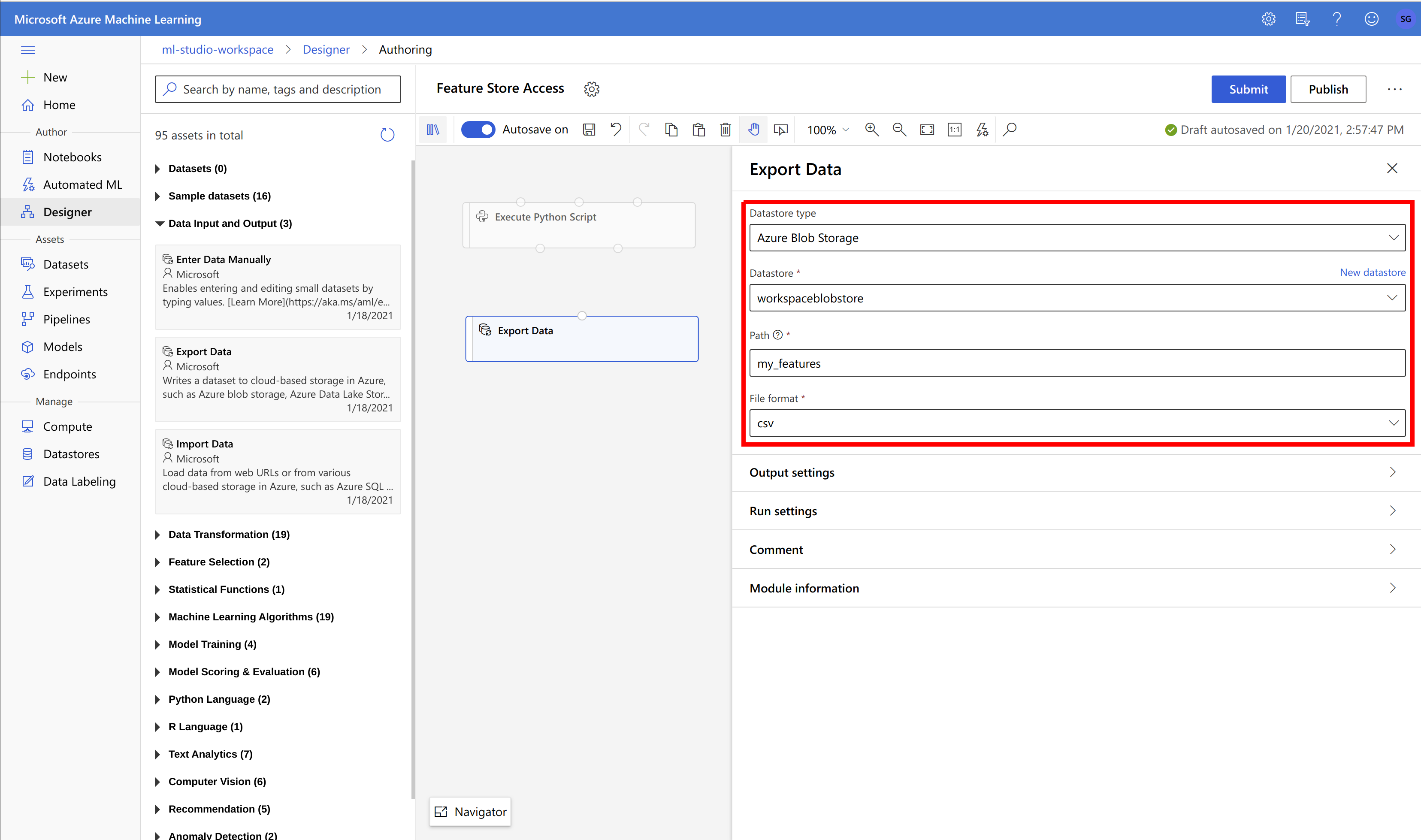1421x840 pixels.
Task: Open the Datastore type dropdown
Action: pyautogui.click(x=1077, y=238)
